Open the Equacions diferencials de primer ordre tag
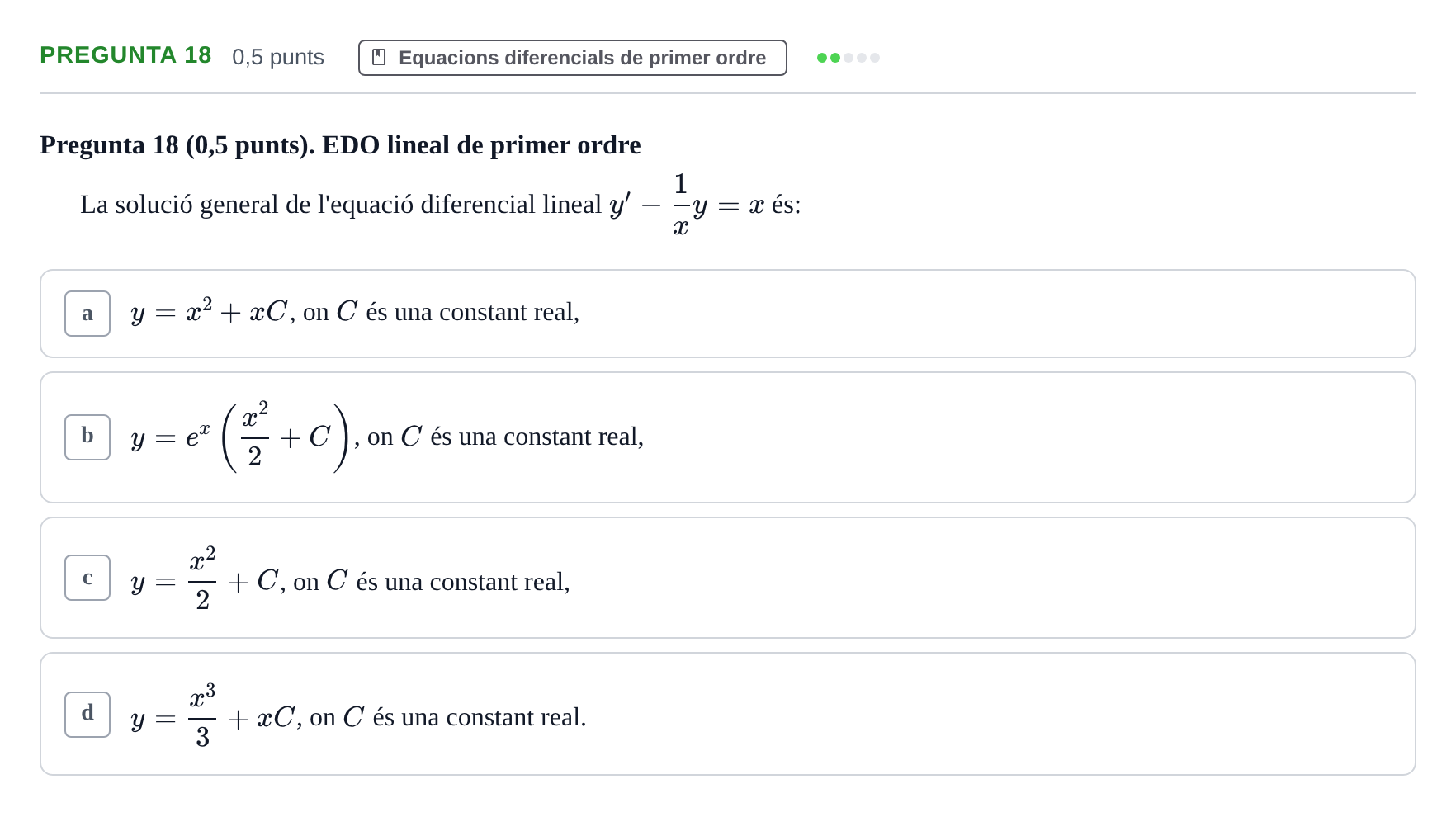 click(572, 58)
